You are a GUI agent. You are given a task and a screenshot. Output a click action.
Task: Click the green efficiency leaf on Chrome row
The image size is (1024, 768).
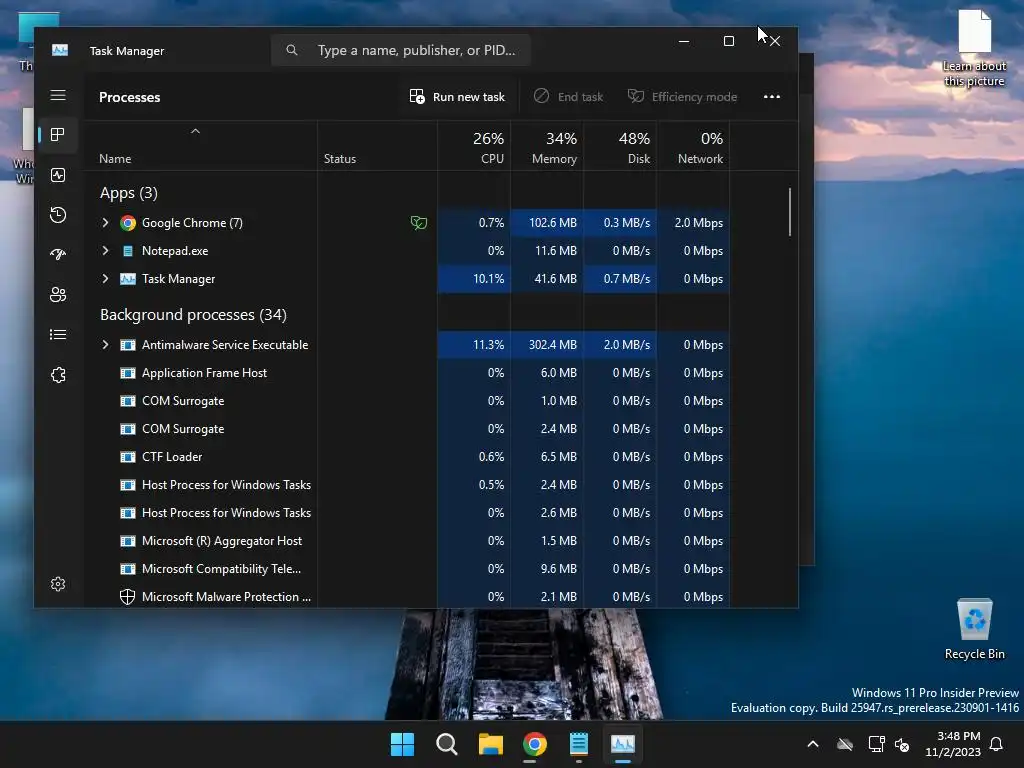(419, 223)
